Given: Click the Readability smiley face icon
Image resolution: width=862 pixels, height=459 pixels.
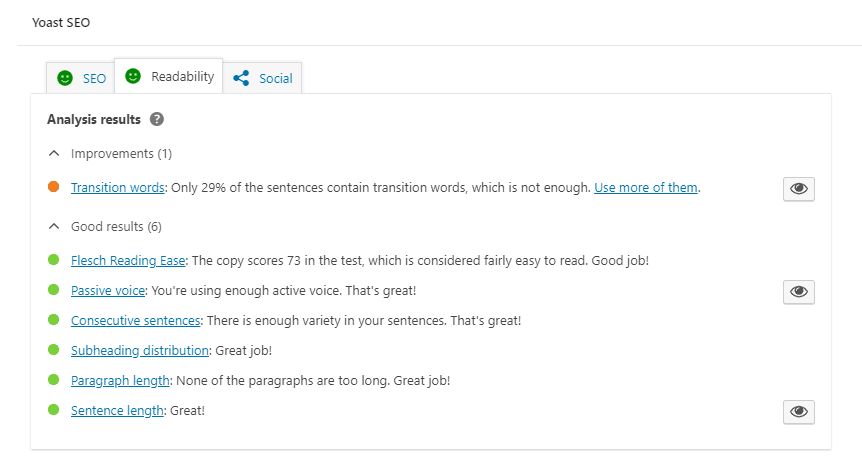Looking at the screenshot, I should [x=133, y=76].
